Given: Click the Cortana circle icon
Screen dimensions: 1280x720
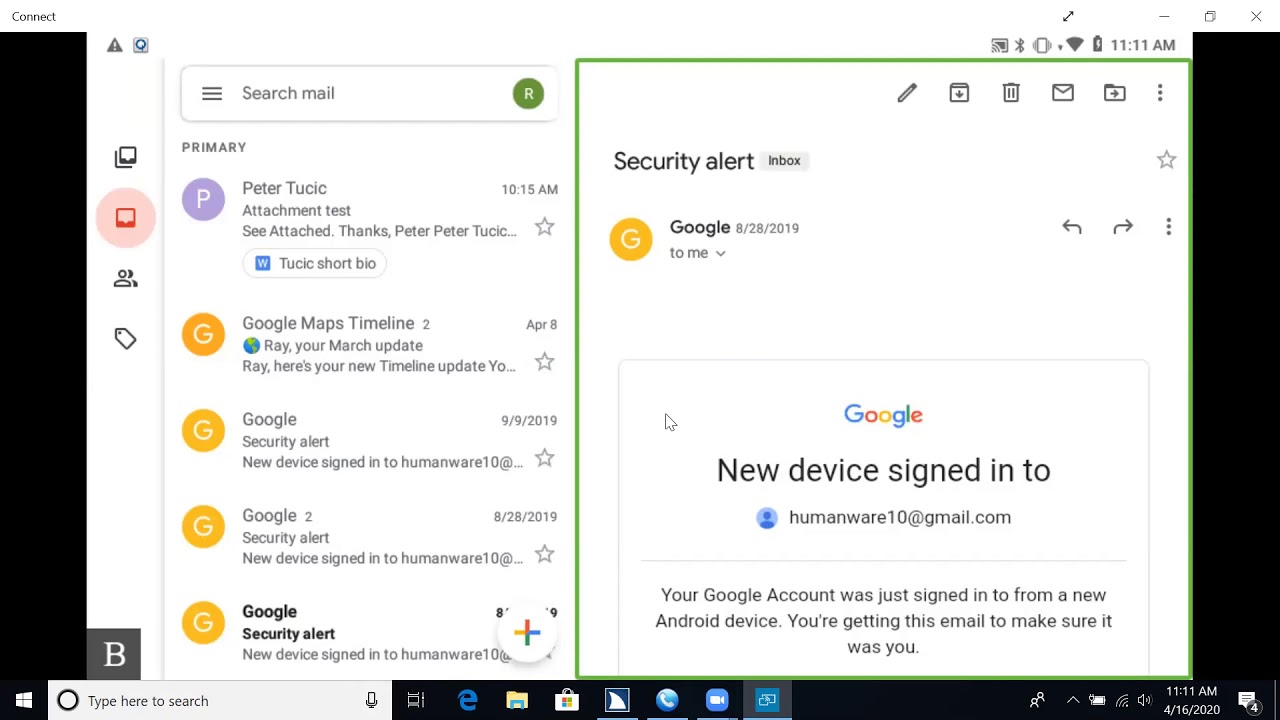Looking at the screenshot, I should click(x=68, y=700).
